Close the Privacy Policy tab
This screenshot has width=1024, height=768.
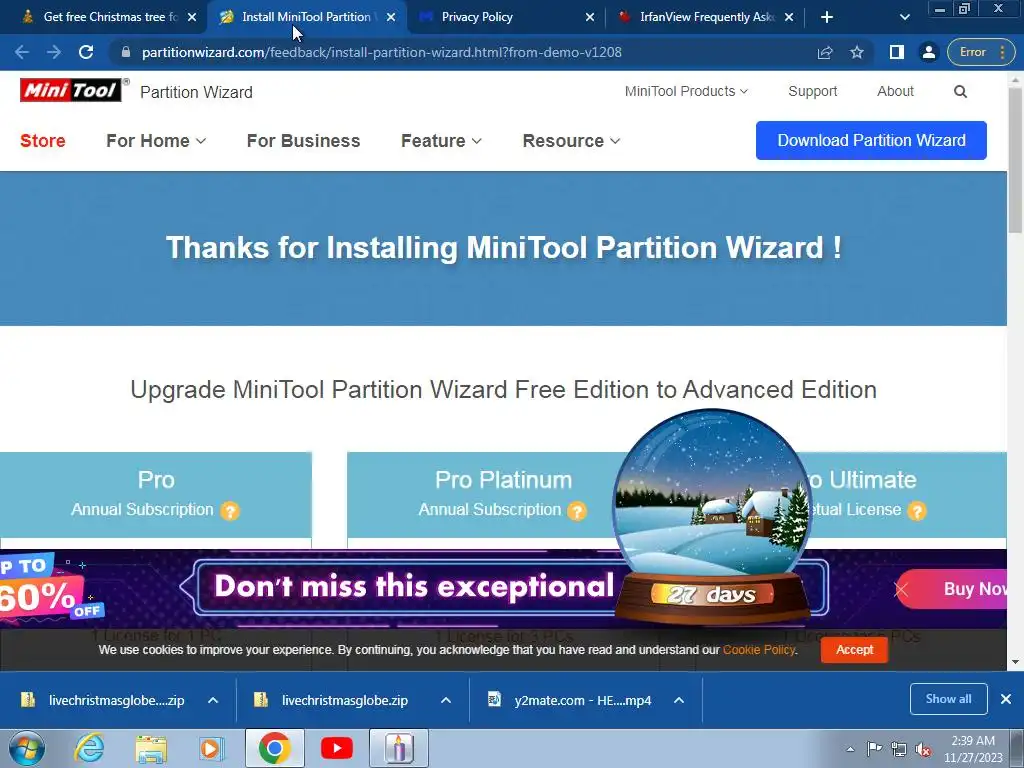[590, 17]
